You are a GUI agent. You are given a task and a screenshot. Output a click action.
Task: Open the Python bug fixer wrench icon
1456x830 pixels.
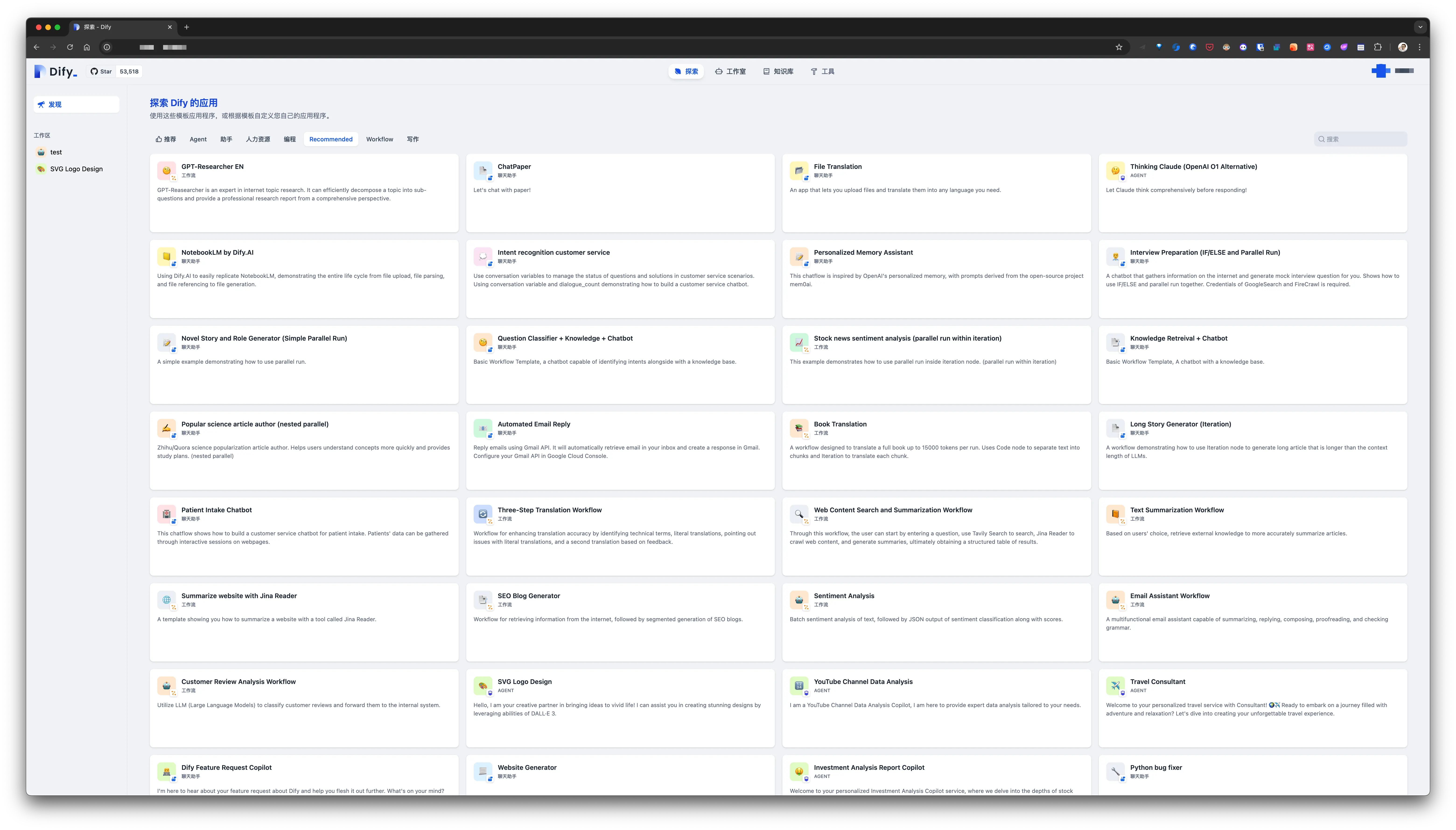[x=1115, y=771]
